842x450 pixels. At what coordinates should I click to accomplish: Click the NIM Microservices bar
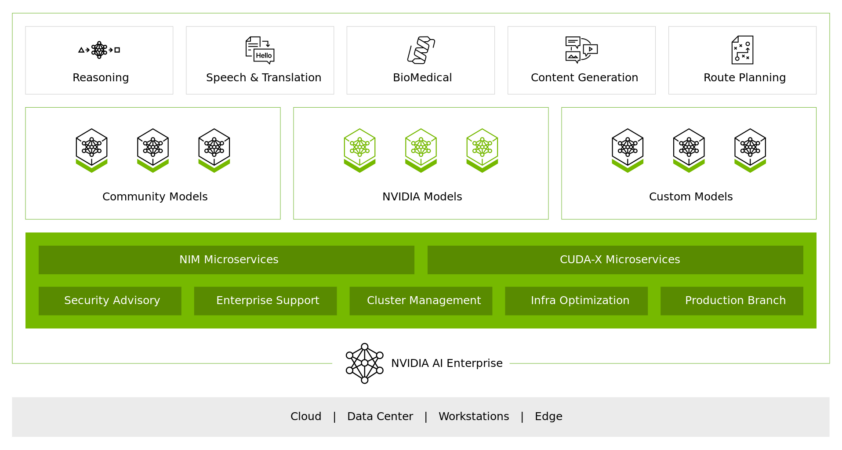[x=227, y=260]
